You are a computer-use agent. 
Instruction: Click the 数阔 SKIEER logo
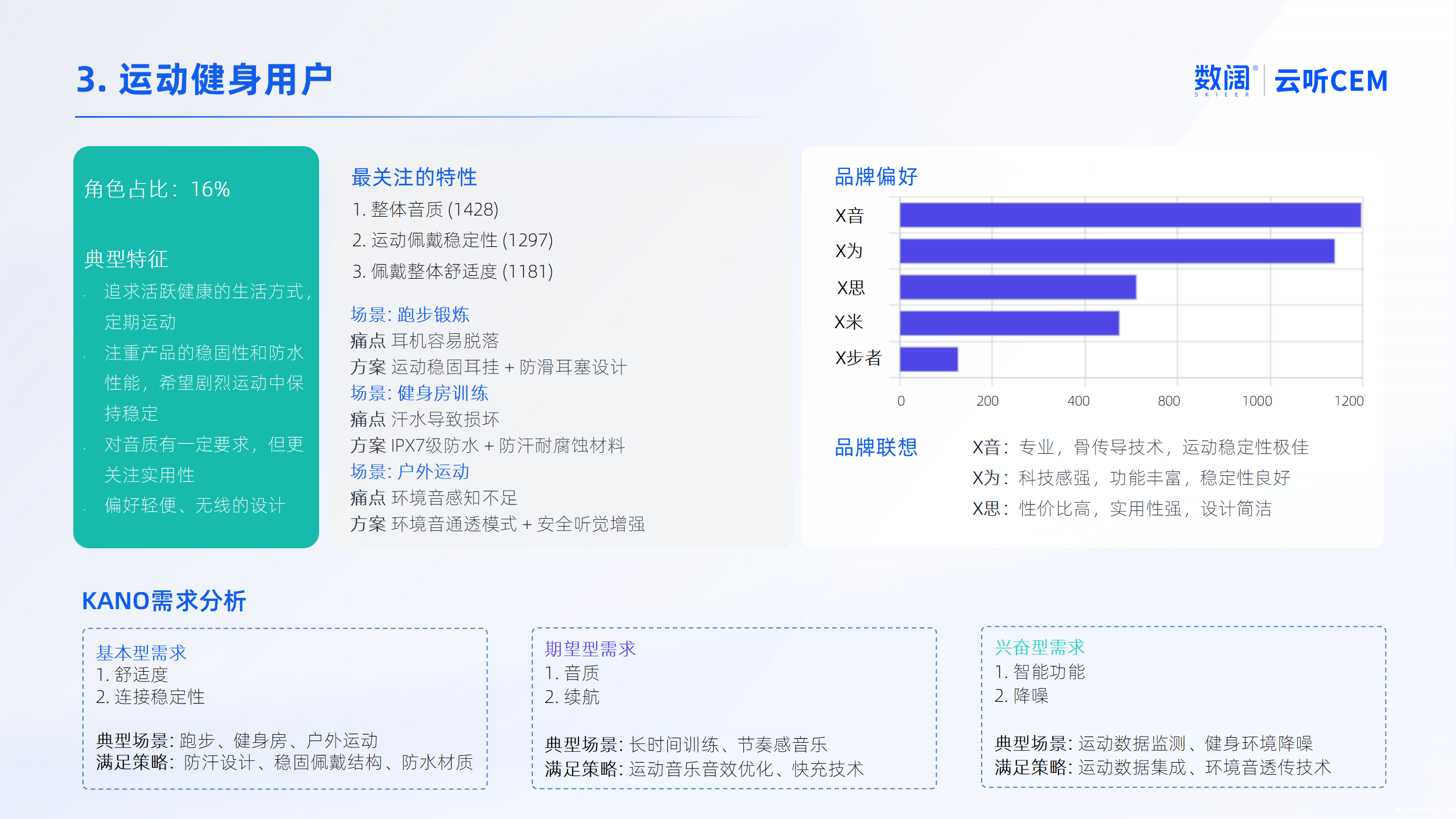[1224, 80]
